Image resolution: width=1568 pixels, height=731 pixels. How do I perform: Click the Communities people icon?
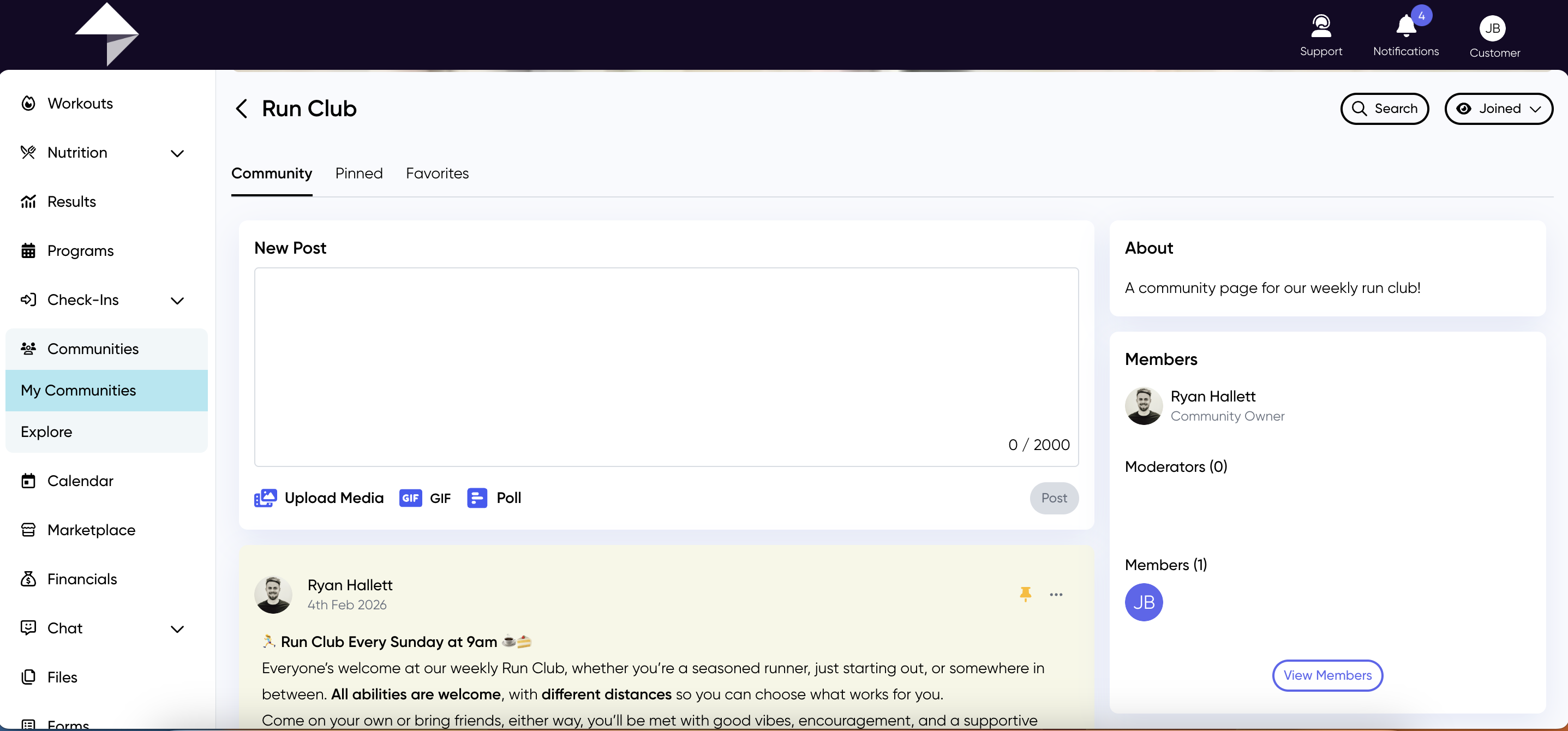point(28,349)
